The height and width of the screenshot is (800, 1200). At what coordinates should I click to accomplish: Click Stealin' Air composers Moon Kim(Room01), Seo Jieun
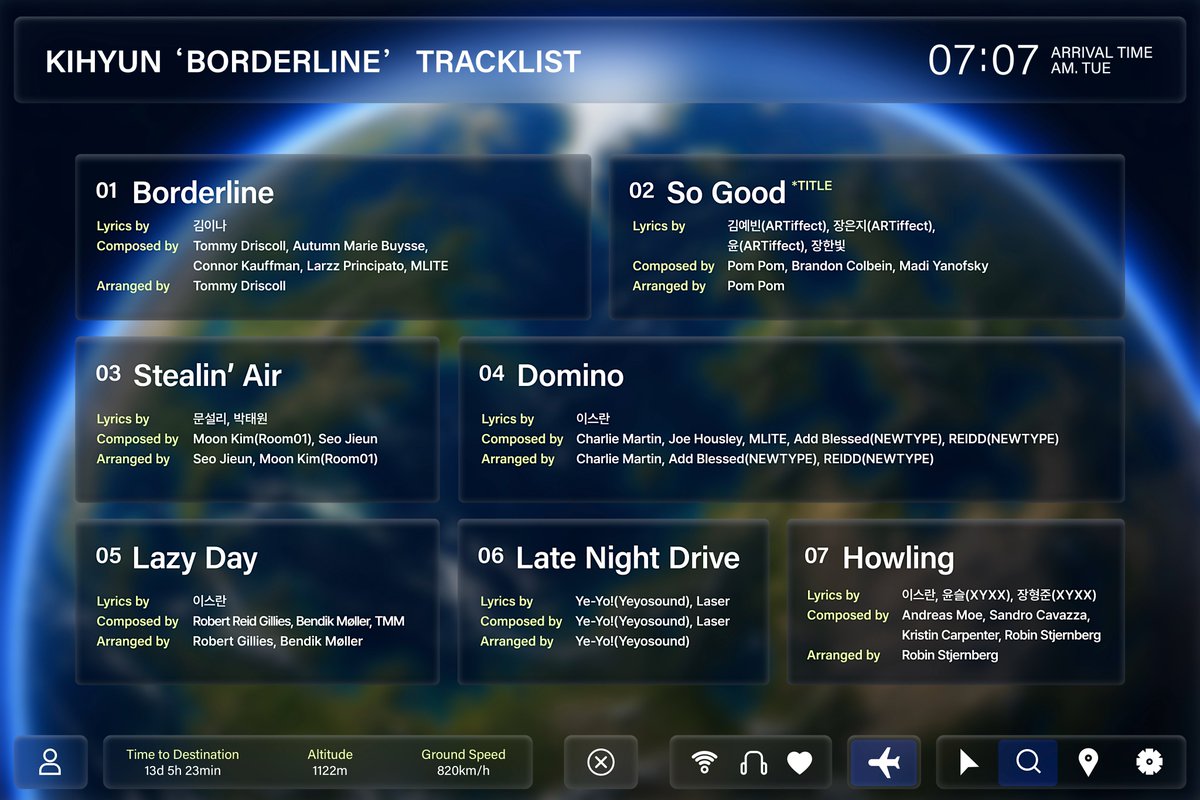pyautogui.click(x=285, y=439)
